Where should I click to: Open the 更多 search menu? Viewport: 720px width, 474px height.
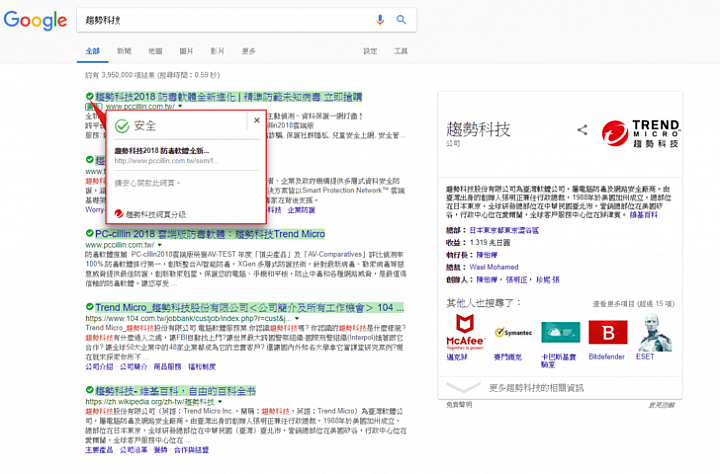[248, 51]
